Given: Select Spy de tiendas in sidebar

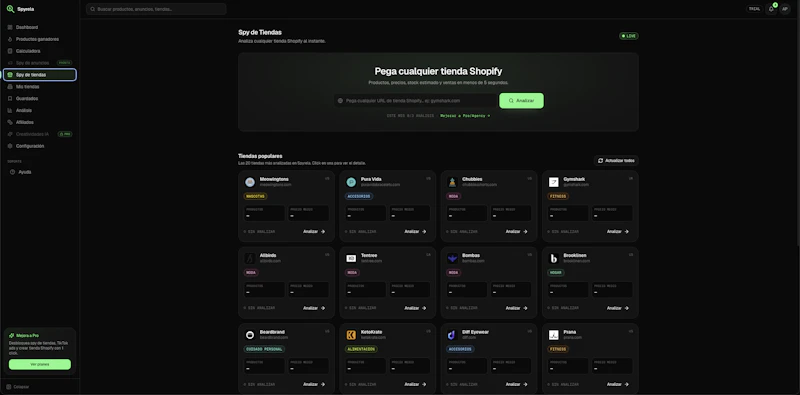Looking at the screenshot, I should click(x=40, y=75).
